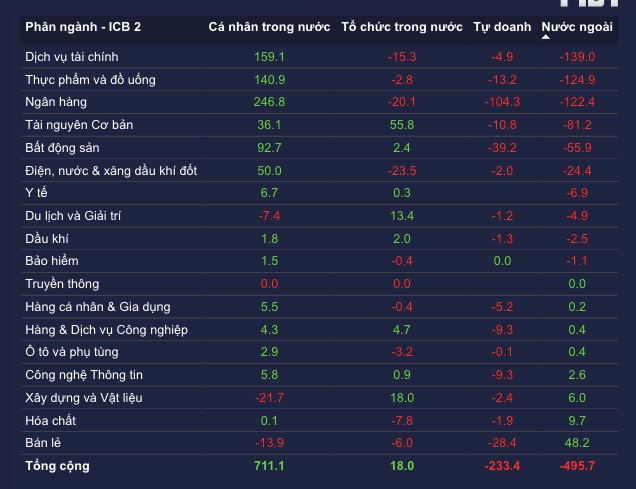Sort by Nước ngoài column header
The height and width of the screenshot is (489, 636).
coord(577,25)
